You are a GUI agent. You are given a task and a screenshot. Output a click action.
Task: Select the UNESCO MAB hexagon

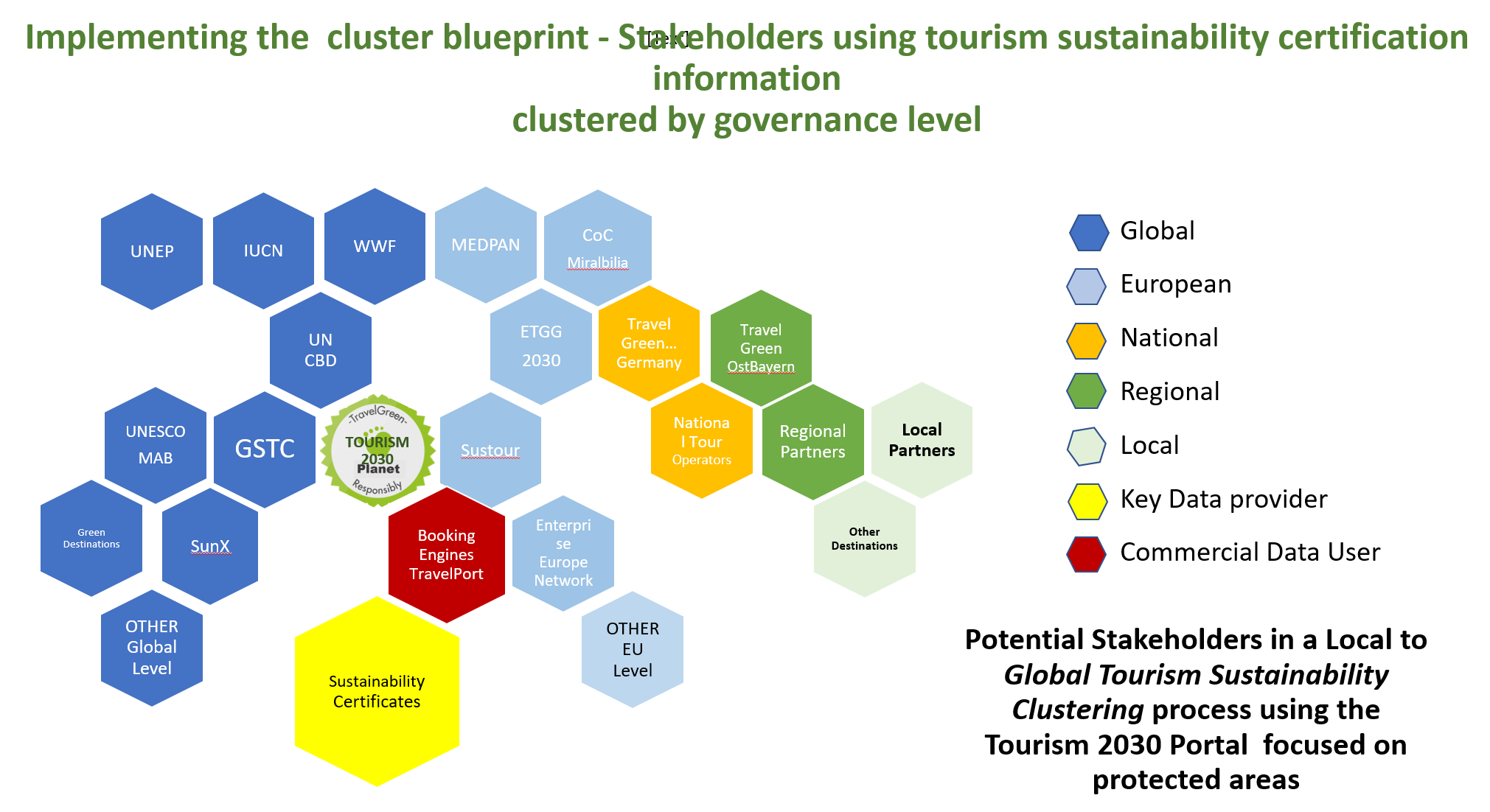156,445
